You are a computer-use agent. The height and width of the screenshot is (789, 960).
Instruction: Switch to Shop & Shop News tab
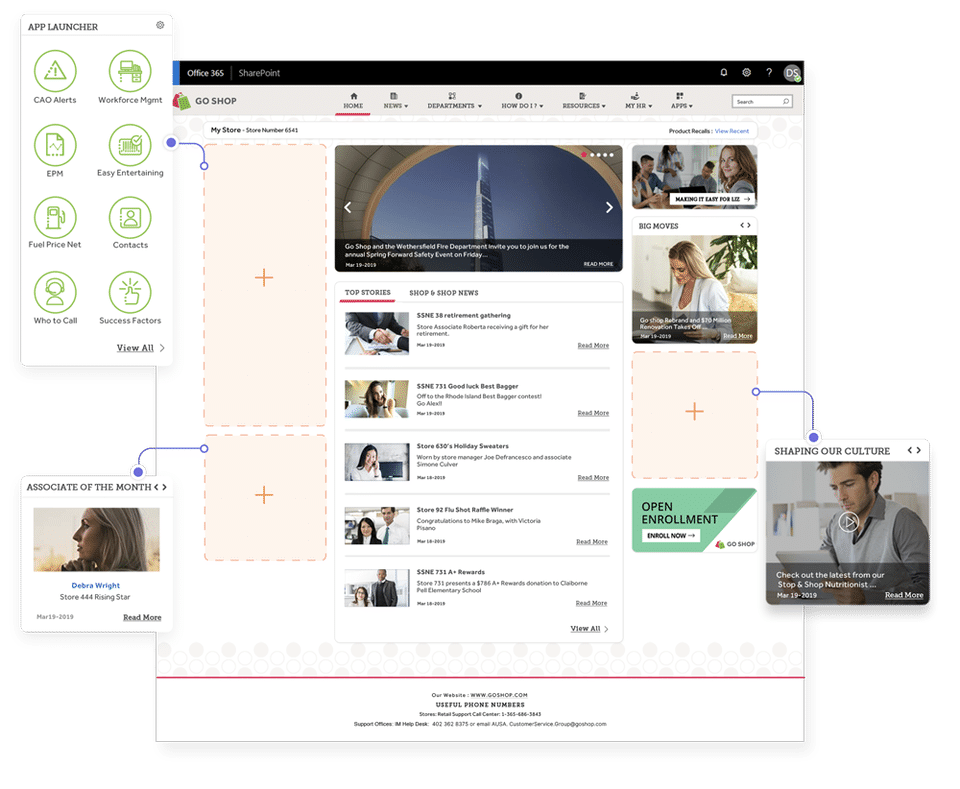pos(444,293)
